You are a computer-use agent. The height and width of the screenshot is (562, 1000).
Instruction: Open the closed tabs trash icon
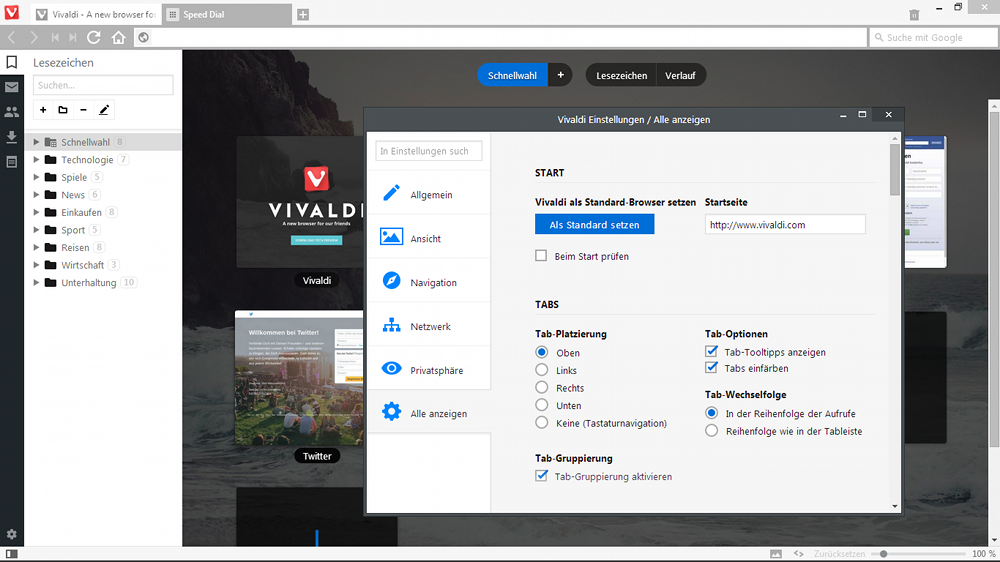pyautogui.click(x=914, y=15)
